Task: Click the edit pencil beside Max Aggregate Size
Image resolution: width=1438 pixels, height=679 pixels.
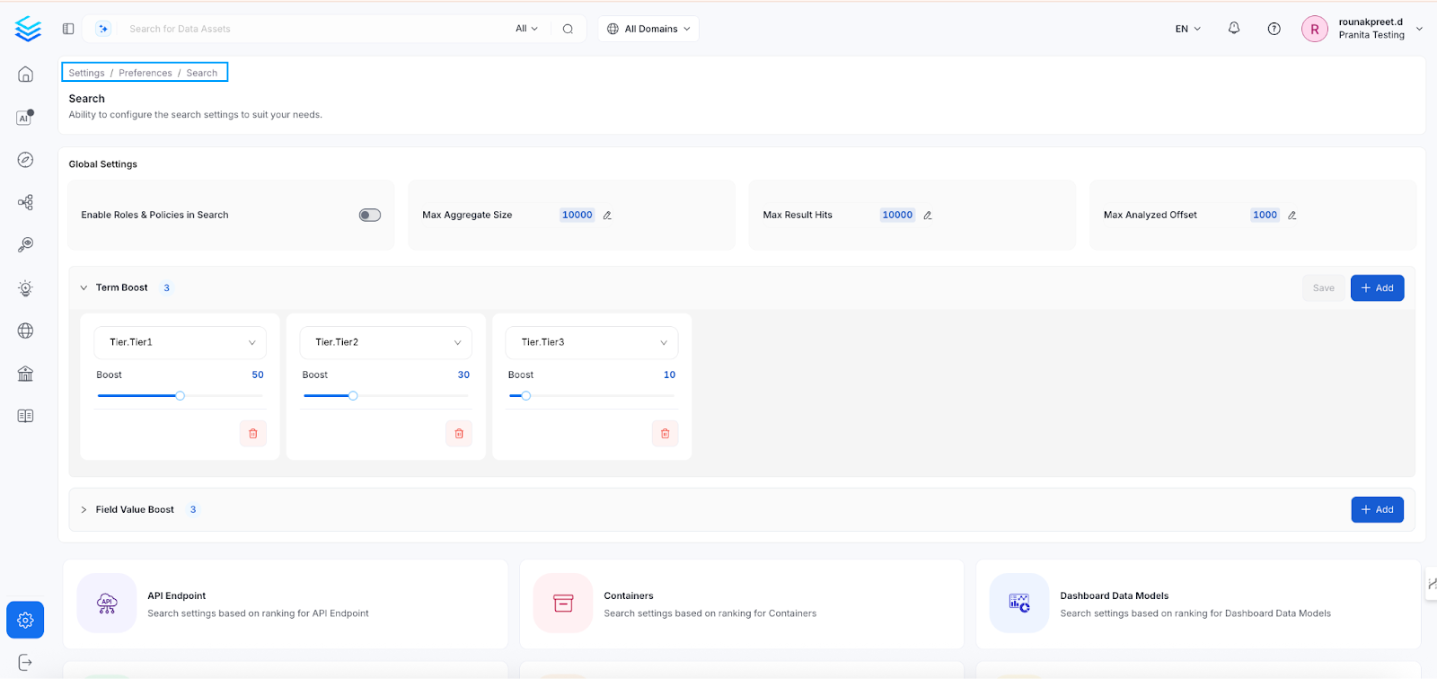Action: (609, 214)
